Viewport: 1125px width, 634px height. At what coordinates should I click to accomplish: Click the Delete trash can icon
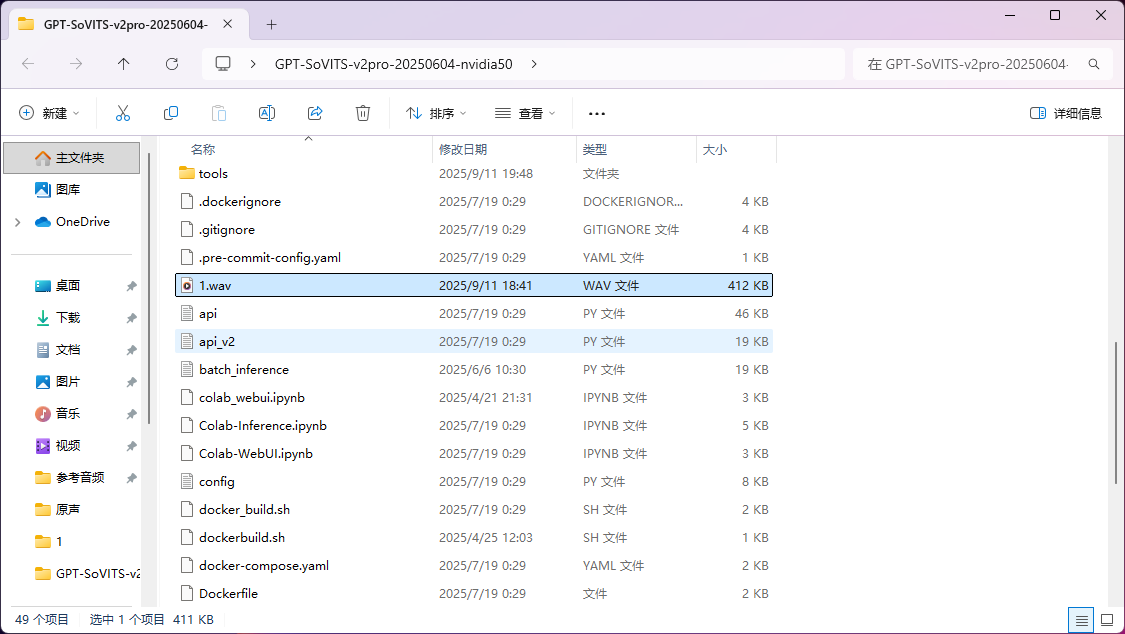(x=363, y=113)
